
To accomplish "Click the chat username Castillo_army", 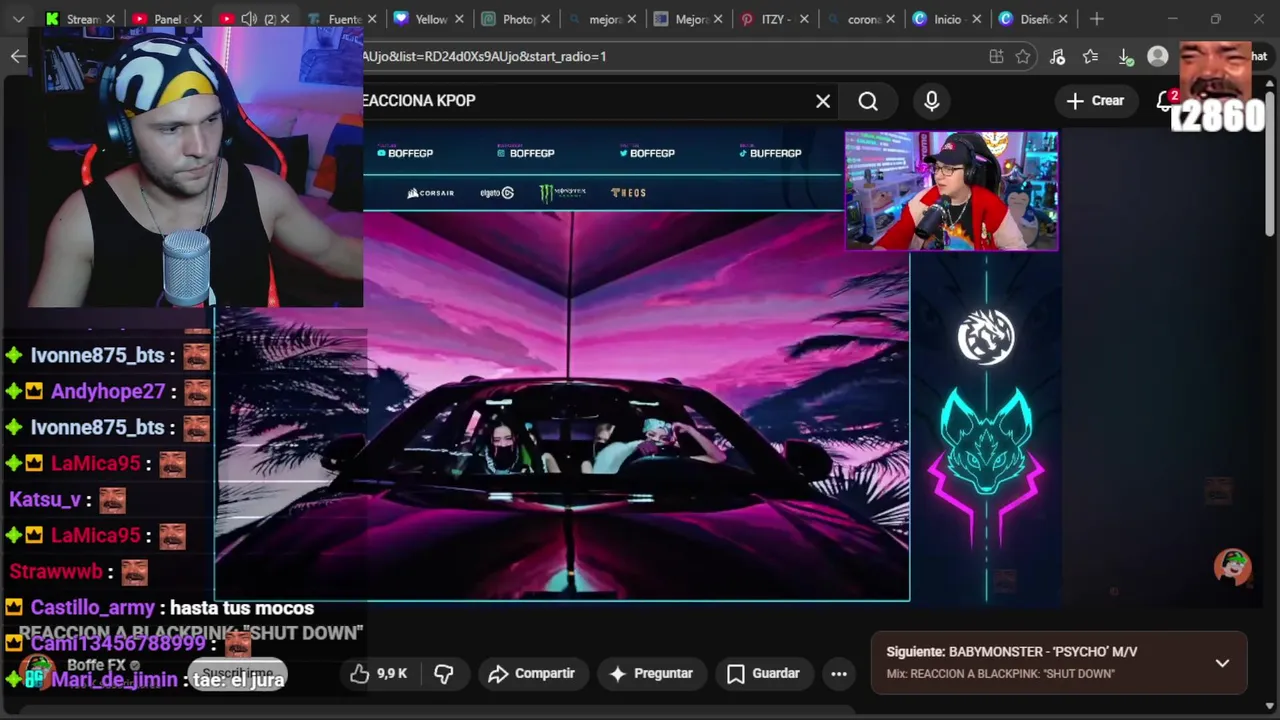I will [92, 607].
